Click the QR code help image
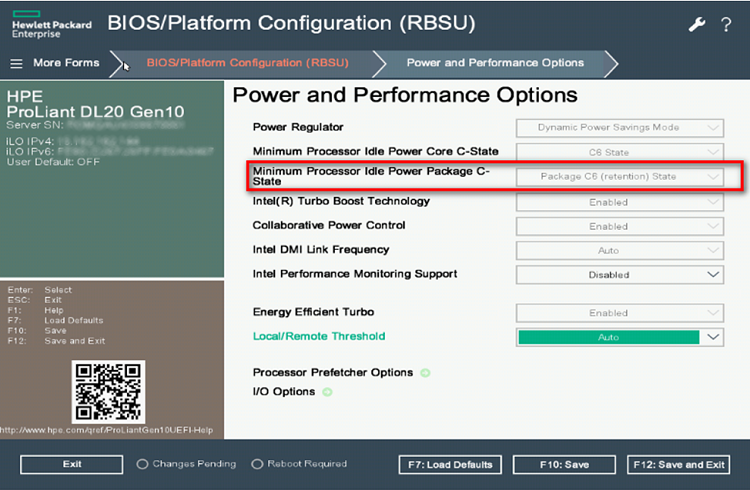Image resolution: width=750 pixels, height=490 pixels. point(108,391)
